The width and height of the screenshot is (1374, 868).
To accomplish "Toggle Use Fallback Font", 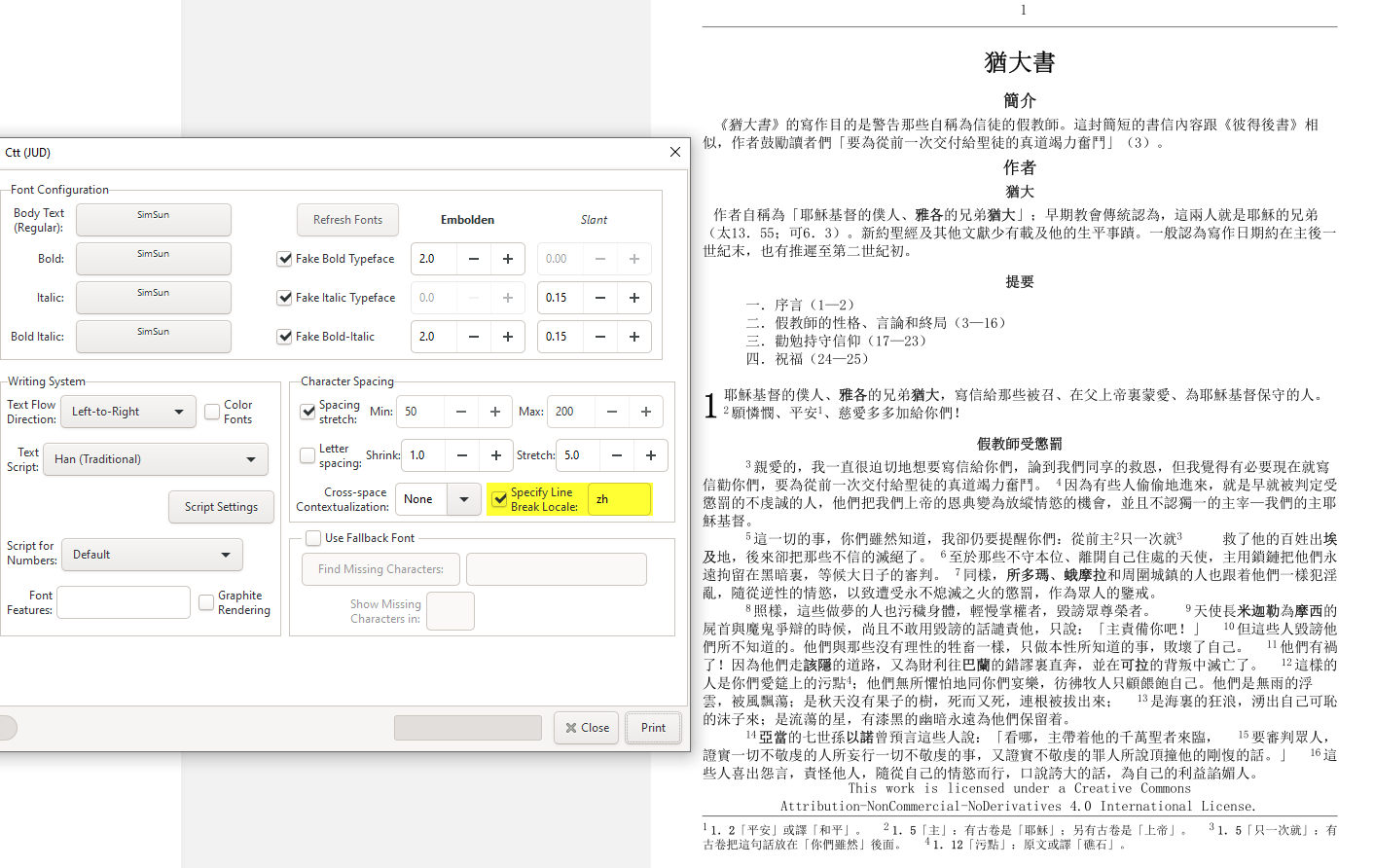I will point(313,537).
